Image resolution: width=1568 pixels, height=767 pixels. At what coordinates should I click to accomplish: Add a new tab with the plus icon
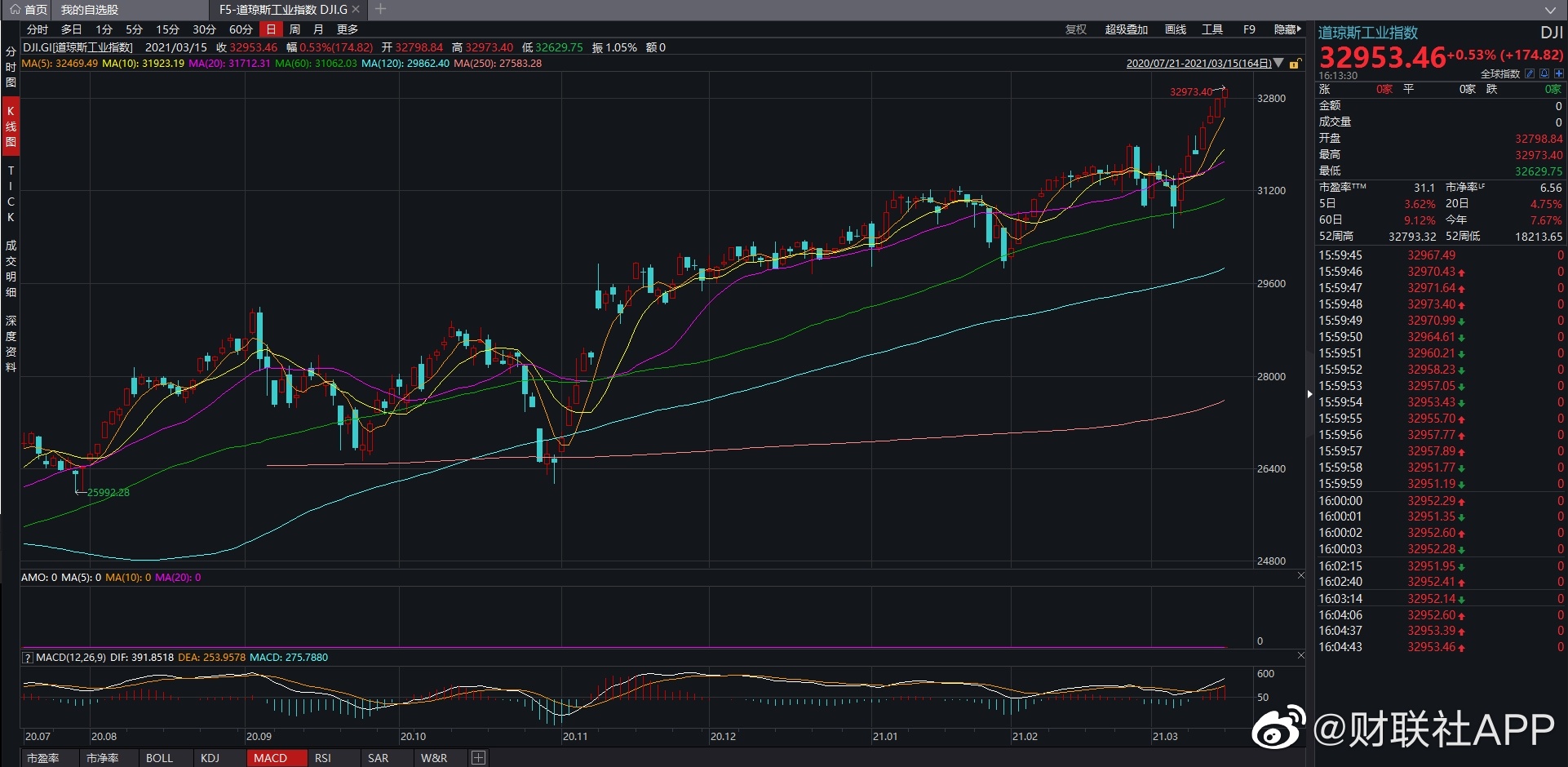pos(380,9)
